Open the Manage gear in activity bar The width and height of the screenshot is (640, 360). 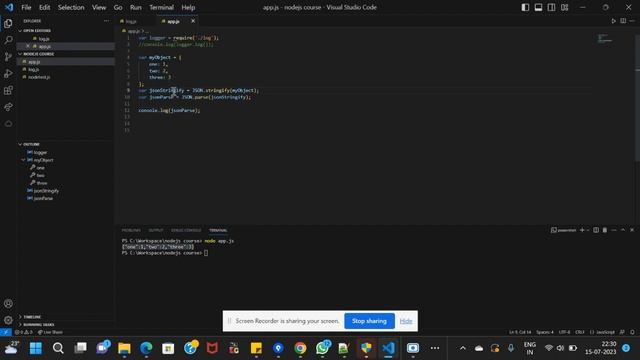(8, 320)
